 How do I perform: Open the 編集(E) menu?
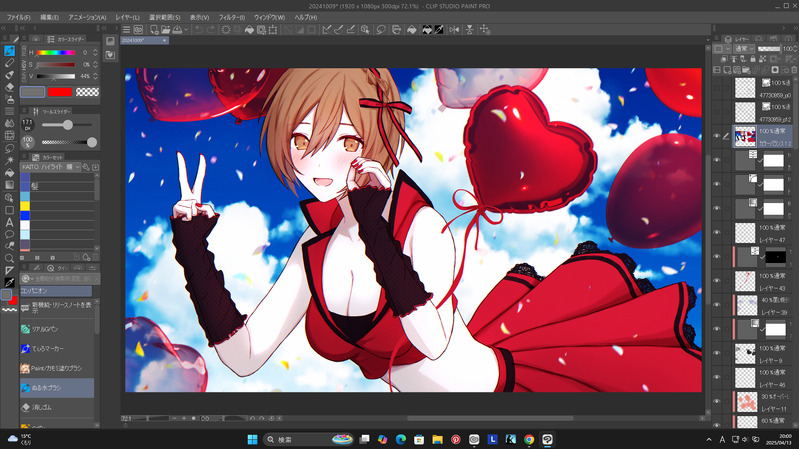[49, 17]
